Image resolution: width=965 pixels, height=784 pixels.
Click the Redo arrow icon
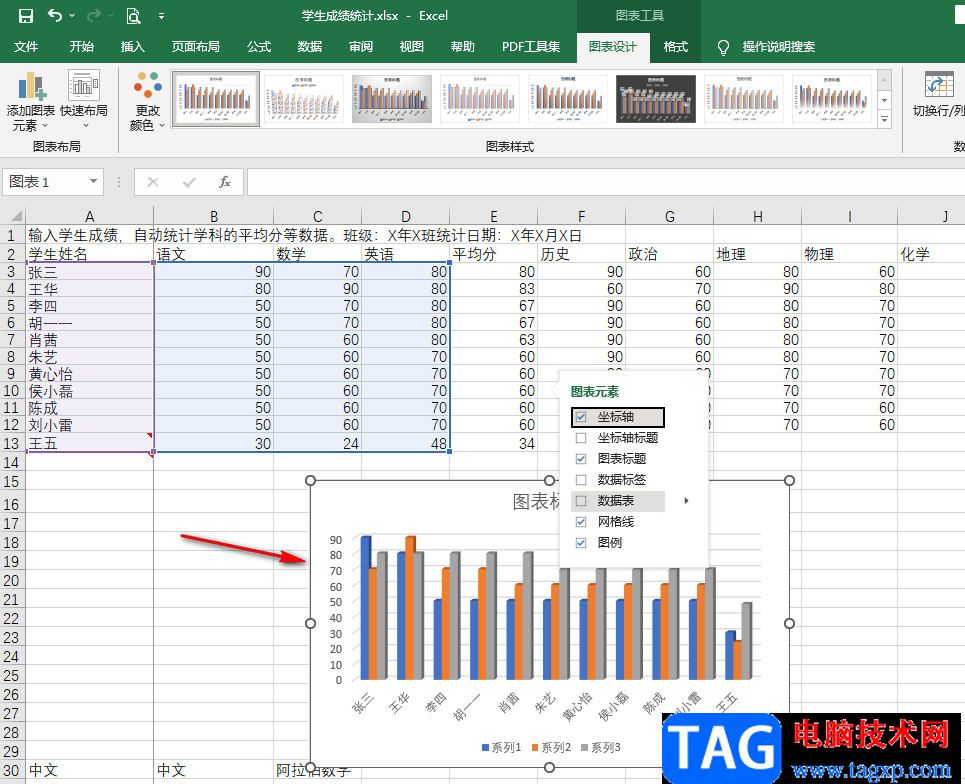click(x=94, y=15)
